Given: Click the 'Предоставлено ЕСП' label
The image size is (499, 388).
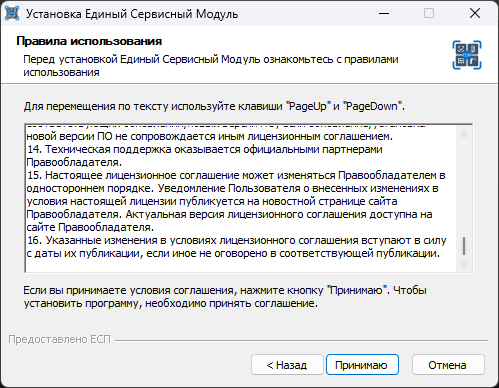Looking at the screenshot, I should point(59,339).
